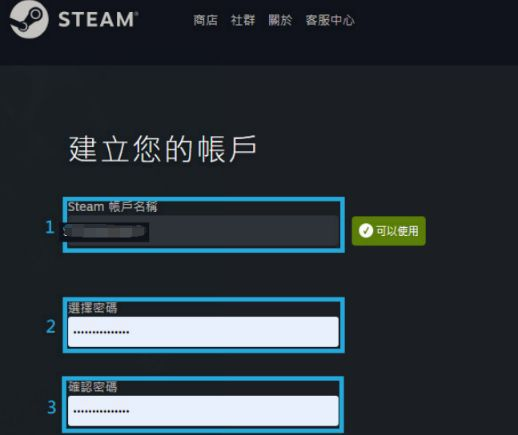This screenshot has height=435, width=518.
Task: Open the 社群 community menu
Action: (x=243, y=20)
